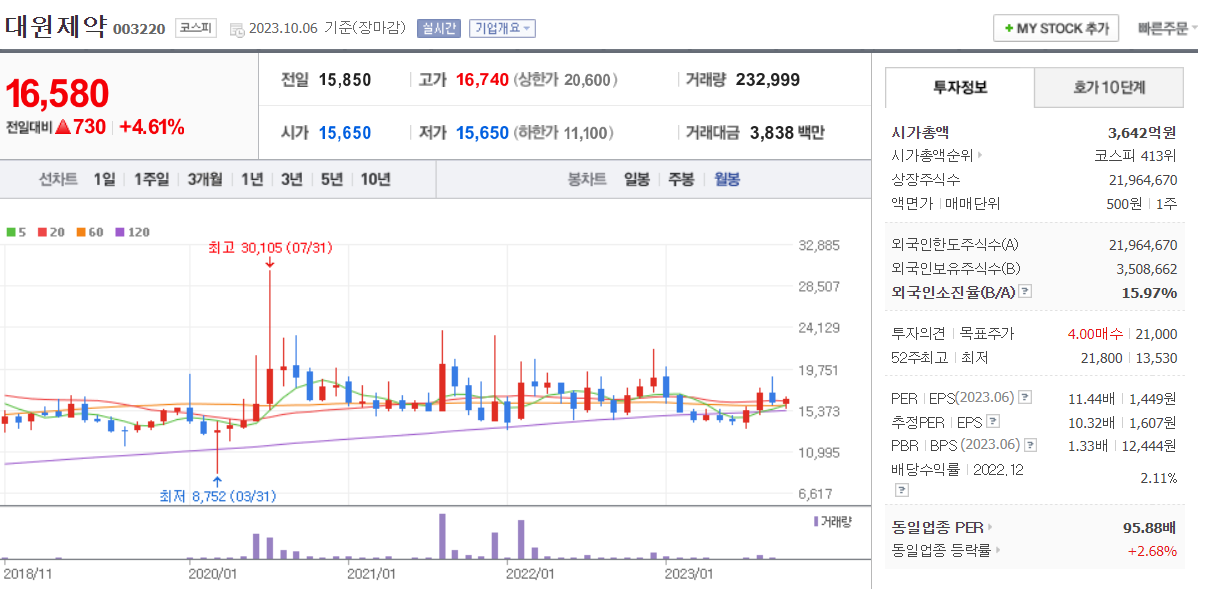
Task: Click the 거래대금 3,838 백만 value
Action: (x=786, y=133)
